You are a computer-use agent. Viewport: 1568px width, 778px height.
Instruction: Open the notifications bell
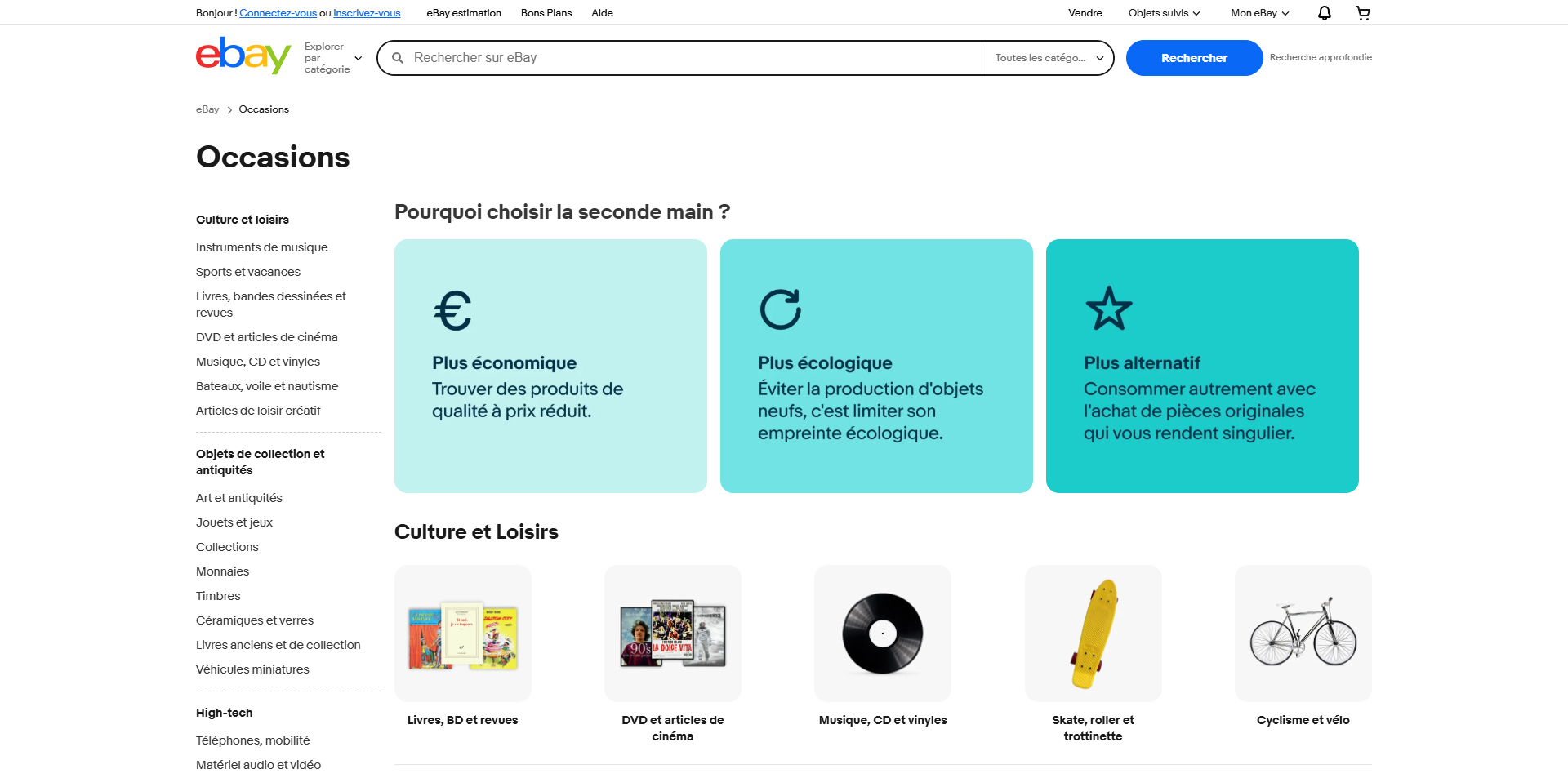click(x=1325, y=13)
